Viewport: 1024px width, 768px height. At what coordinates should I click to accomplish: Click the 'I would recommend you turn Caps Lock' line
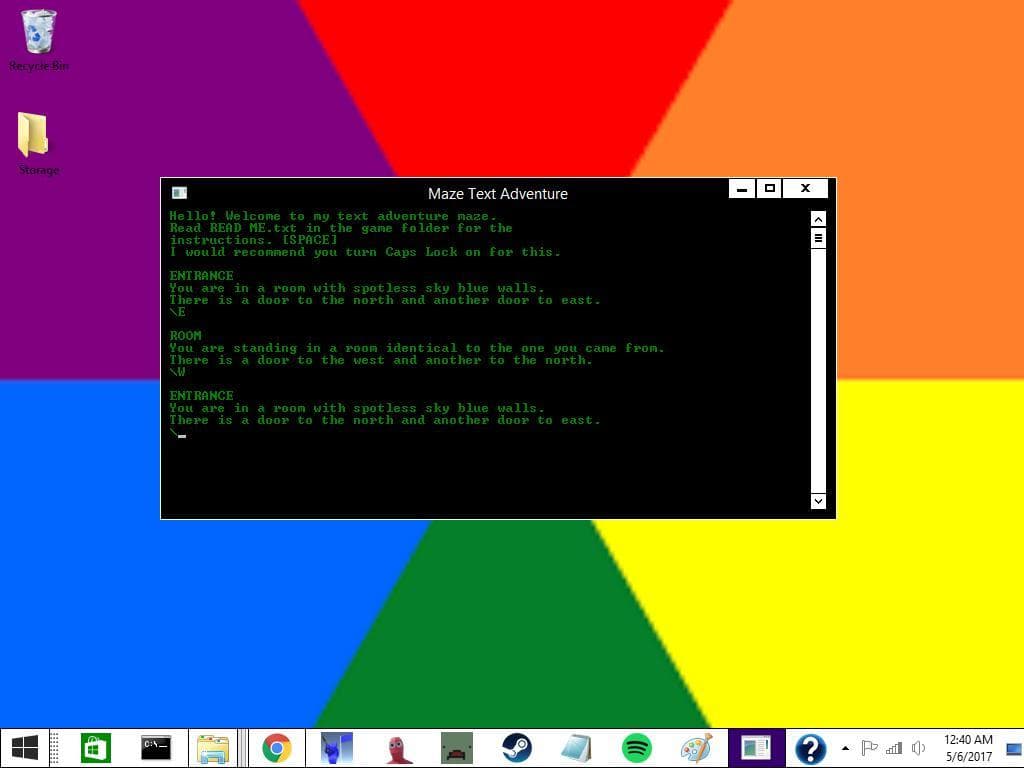[x=365, y=252]
